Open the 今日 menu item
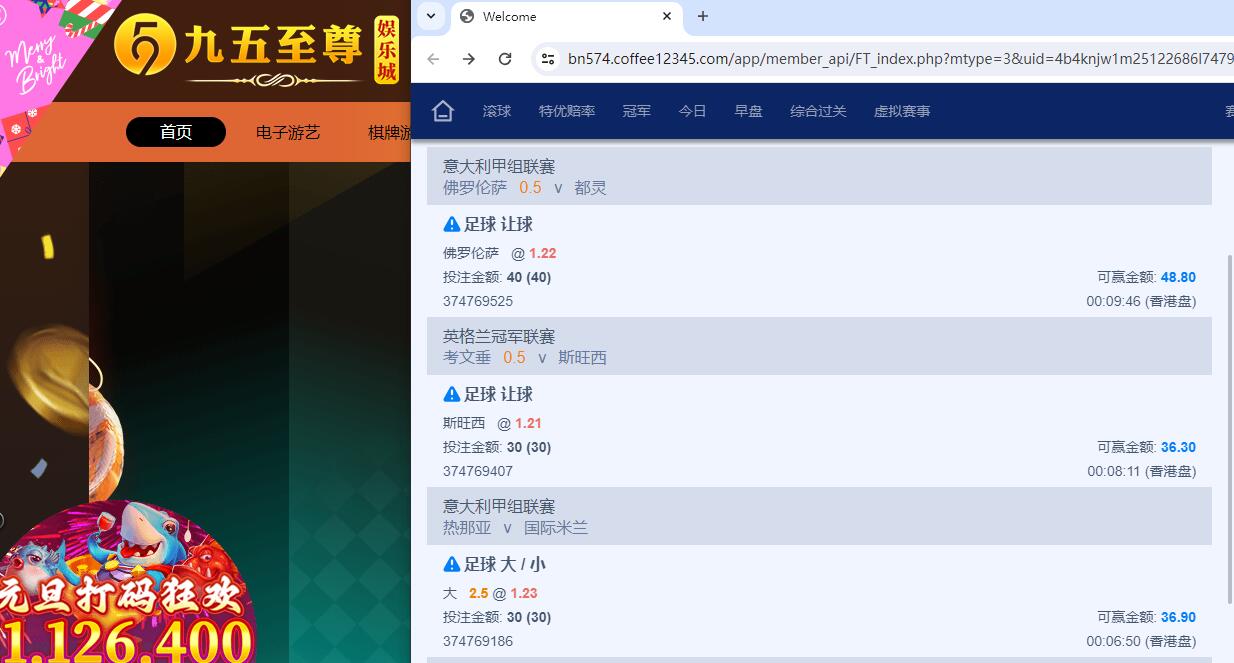This screenshot has width=1234, height=663. click(x=693, y=111)
